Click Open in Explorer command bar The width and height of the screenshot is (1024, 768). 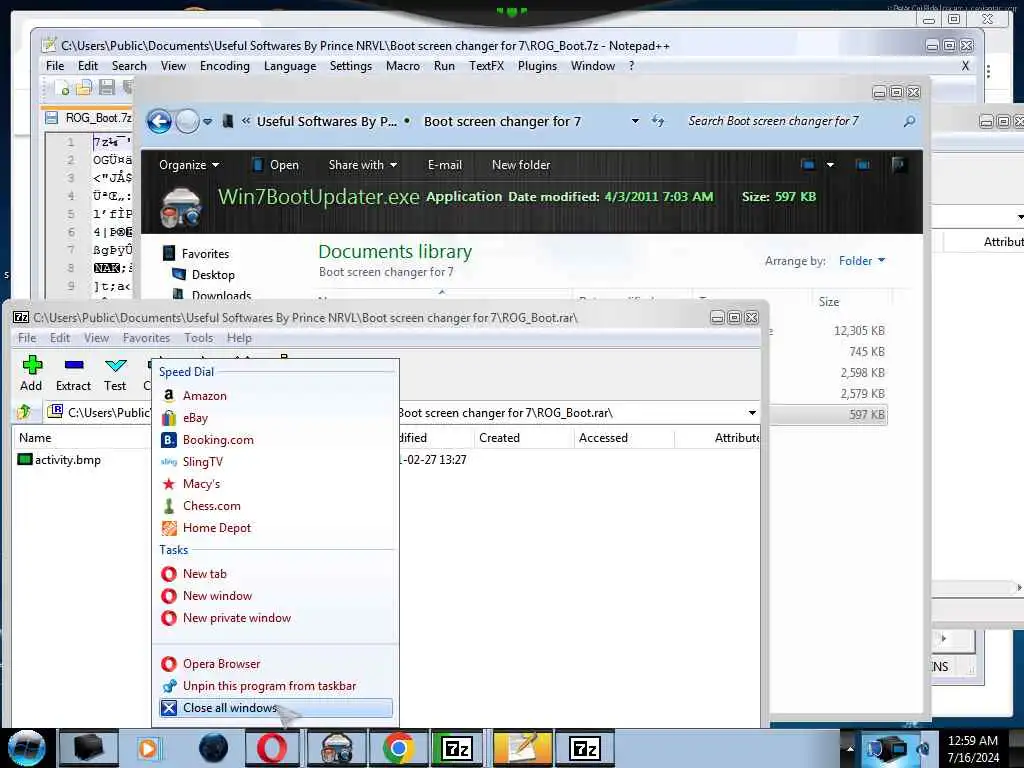tap(276, 165)
